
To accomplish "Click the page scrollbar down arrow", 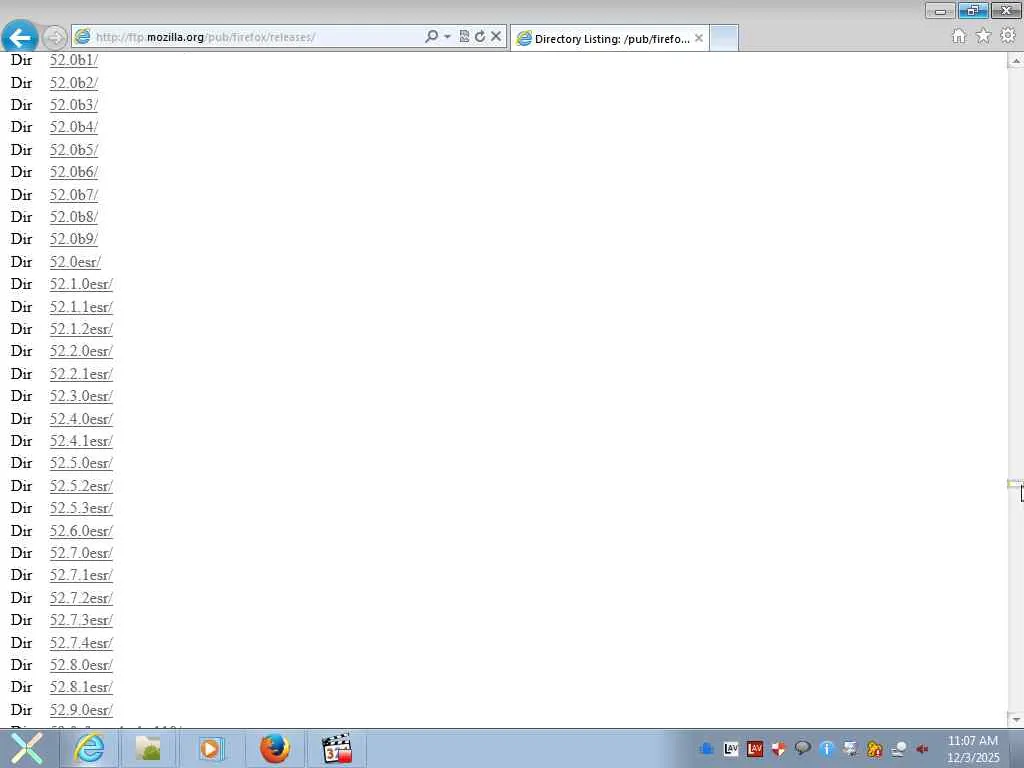I will click(1015, 719).
